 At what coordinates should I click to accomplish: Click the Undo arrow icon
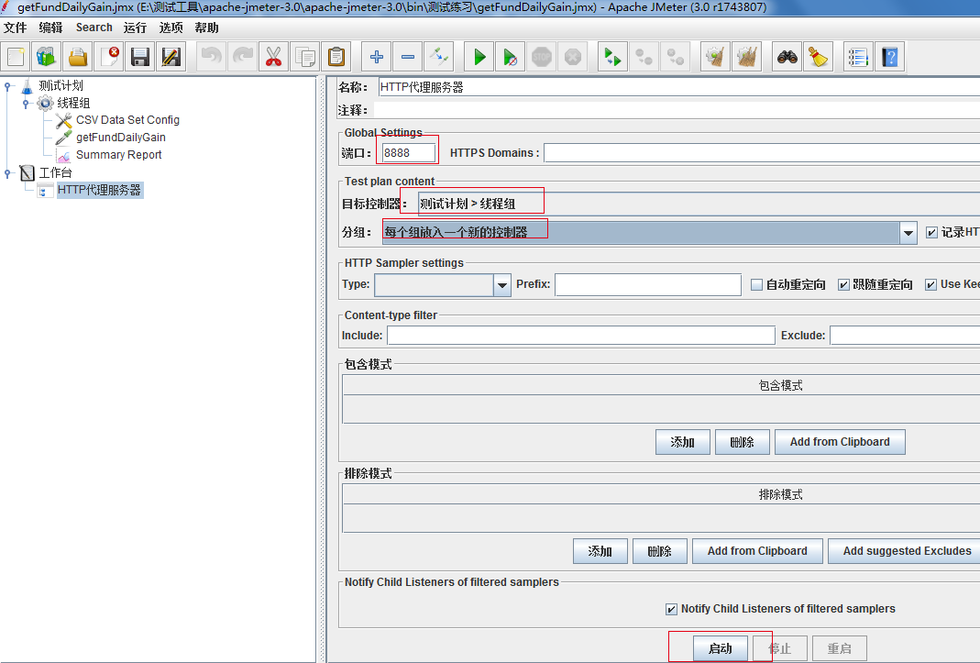[x=211, y=57]
